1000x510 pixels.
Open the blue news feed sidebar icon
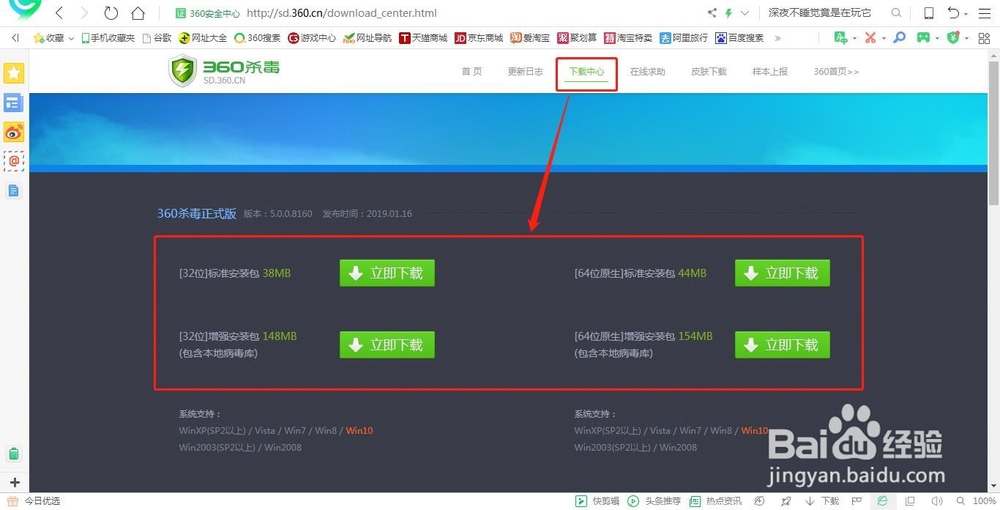click(x=13, y=102)
